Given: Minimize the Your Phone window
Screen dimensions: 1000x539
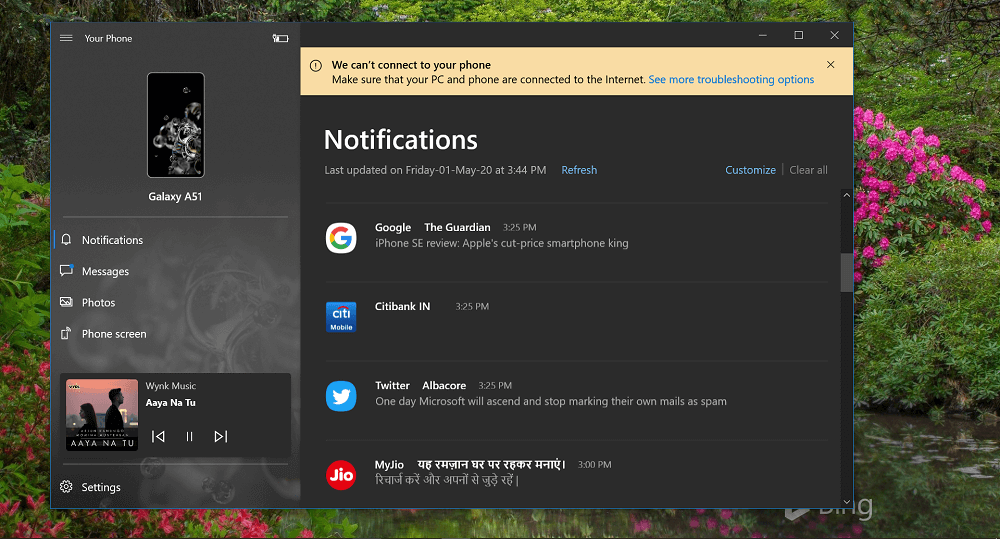Looking at the screenshot, I should click(x=763, y=35).
